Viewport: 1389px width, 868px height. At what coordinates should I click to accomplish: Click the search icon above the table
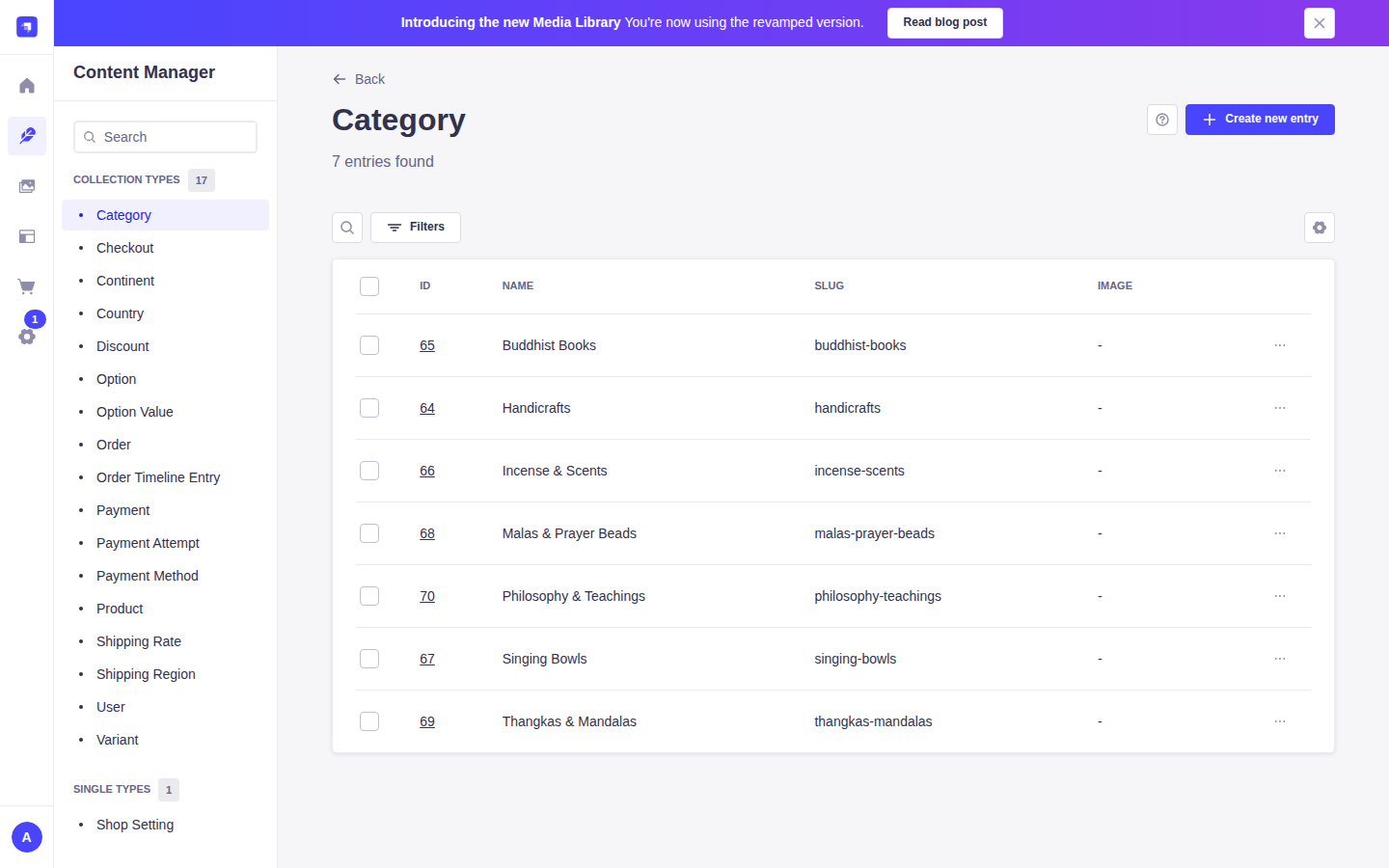click(347, 228)
